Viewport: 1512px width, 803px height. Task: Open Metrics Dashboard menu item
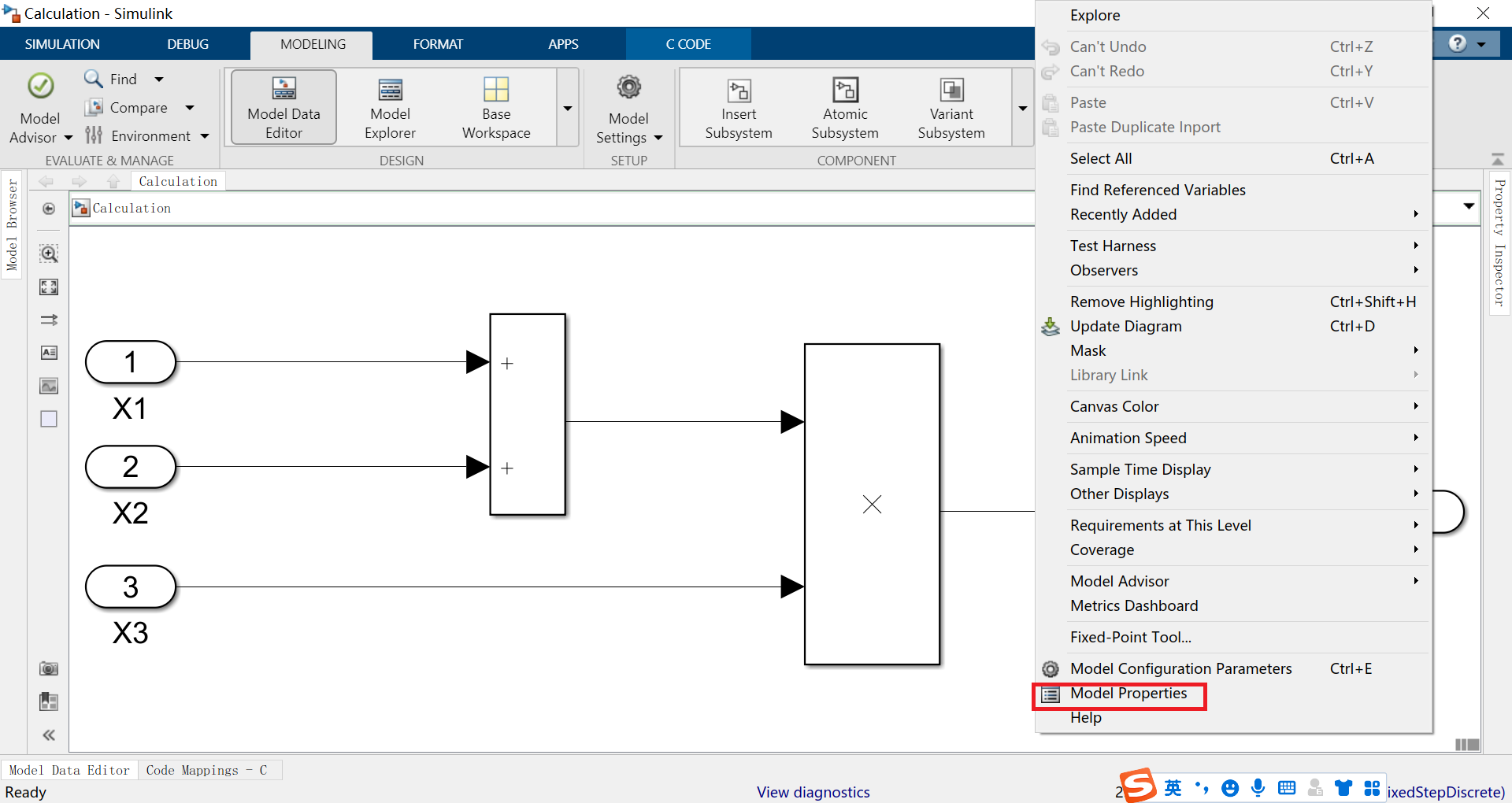coord(1233,605)
